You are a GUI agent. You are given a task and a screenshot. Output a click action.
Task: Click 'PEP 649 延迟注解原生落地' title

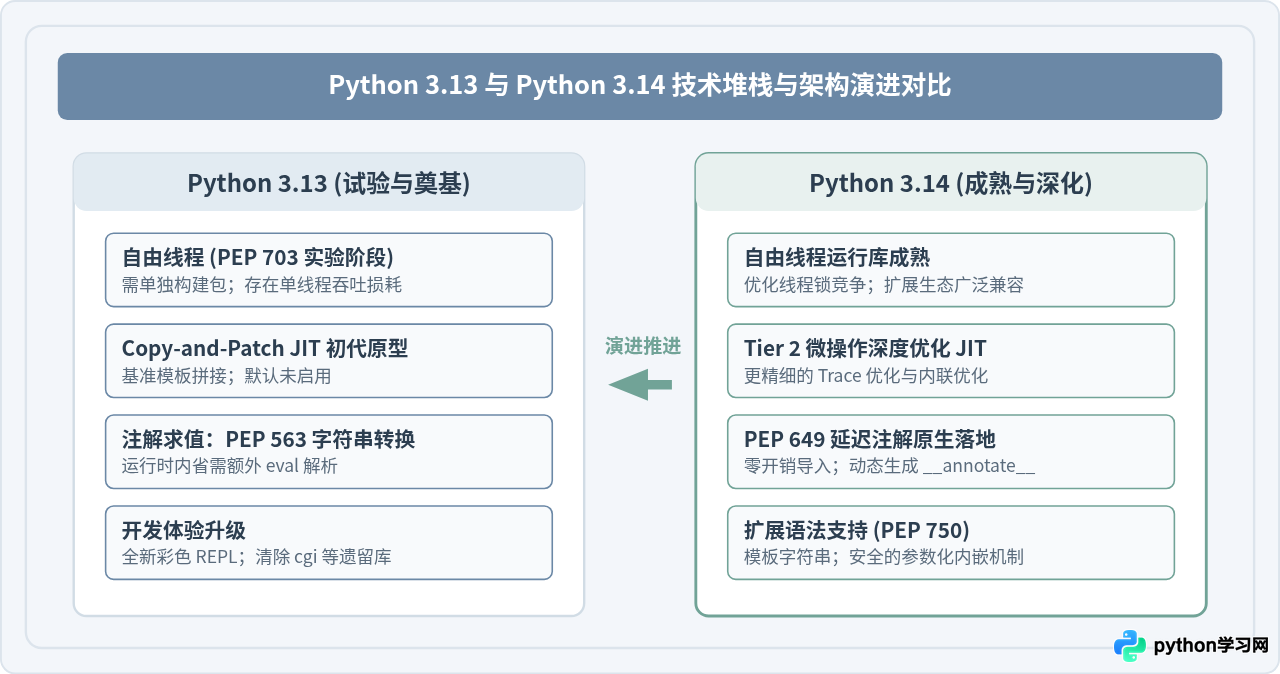tap(869, 439)
